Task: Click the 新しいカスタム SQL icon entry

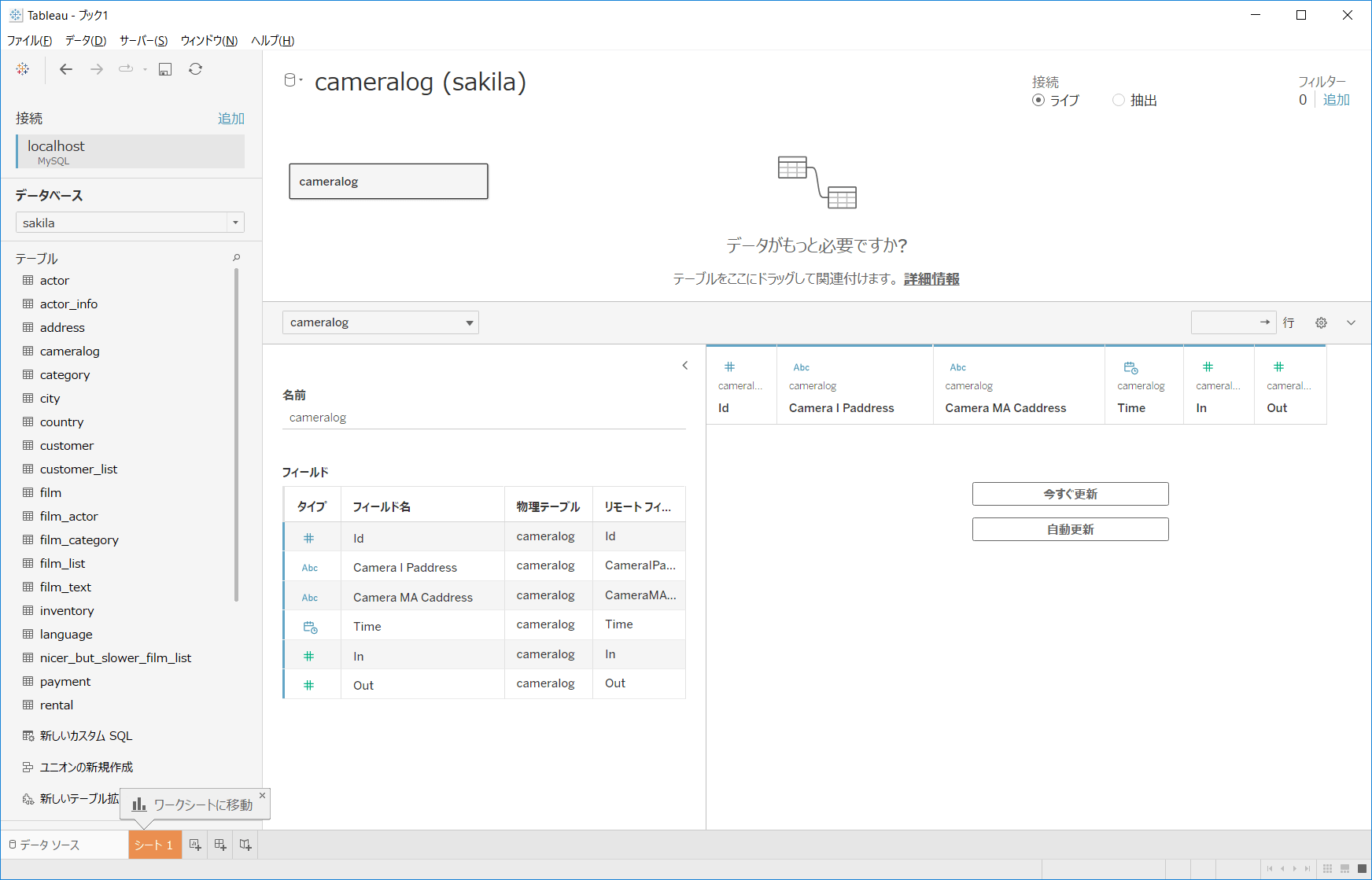Action: point(78,736)
